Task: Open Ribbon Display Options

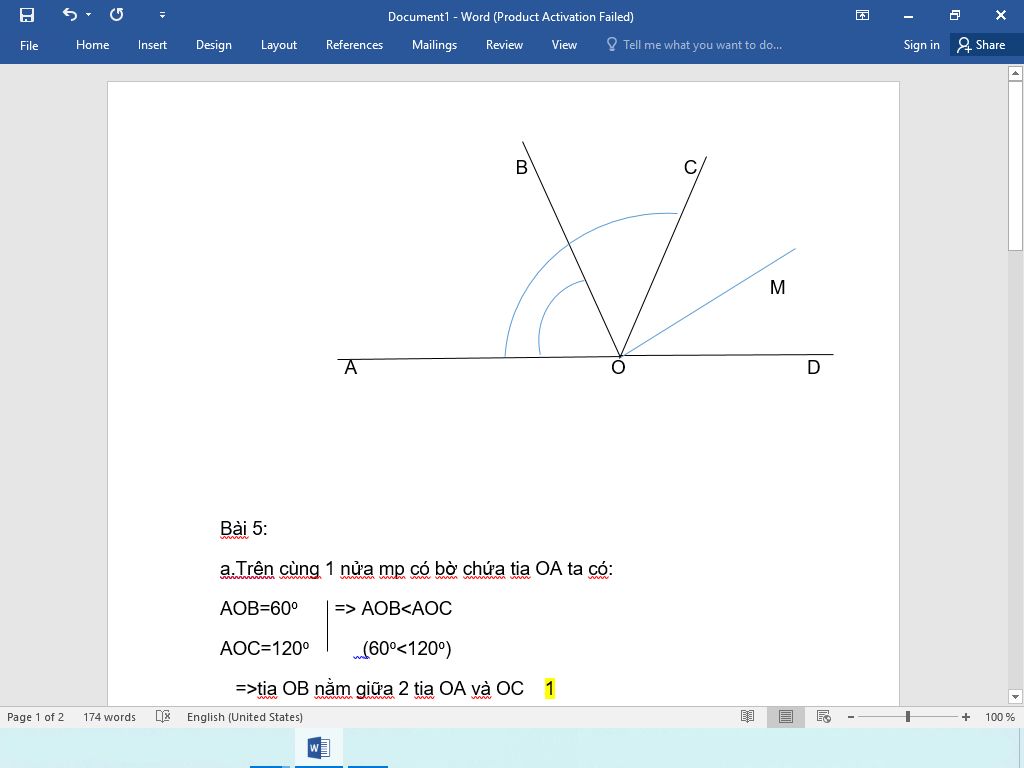Action: point(862,16)
